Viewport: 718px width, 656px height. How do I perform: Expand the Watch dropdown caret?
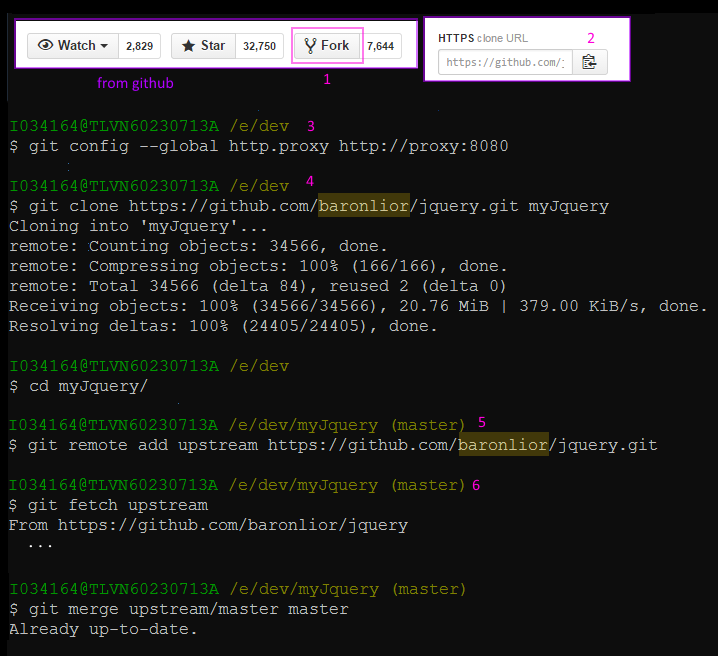[105, 46]
